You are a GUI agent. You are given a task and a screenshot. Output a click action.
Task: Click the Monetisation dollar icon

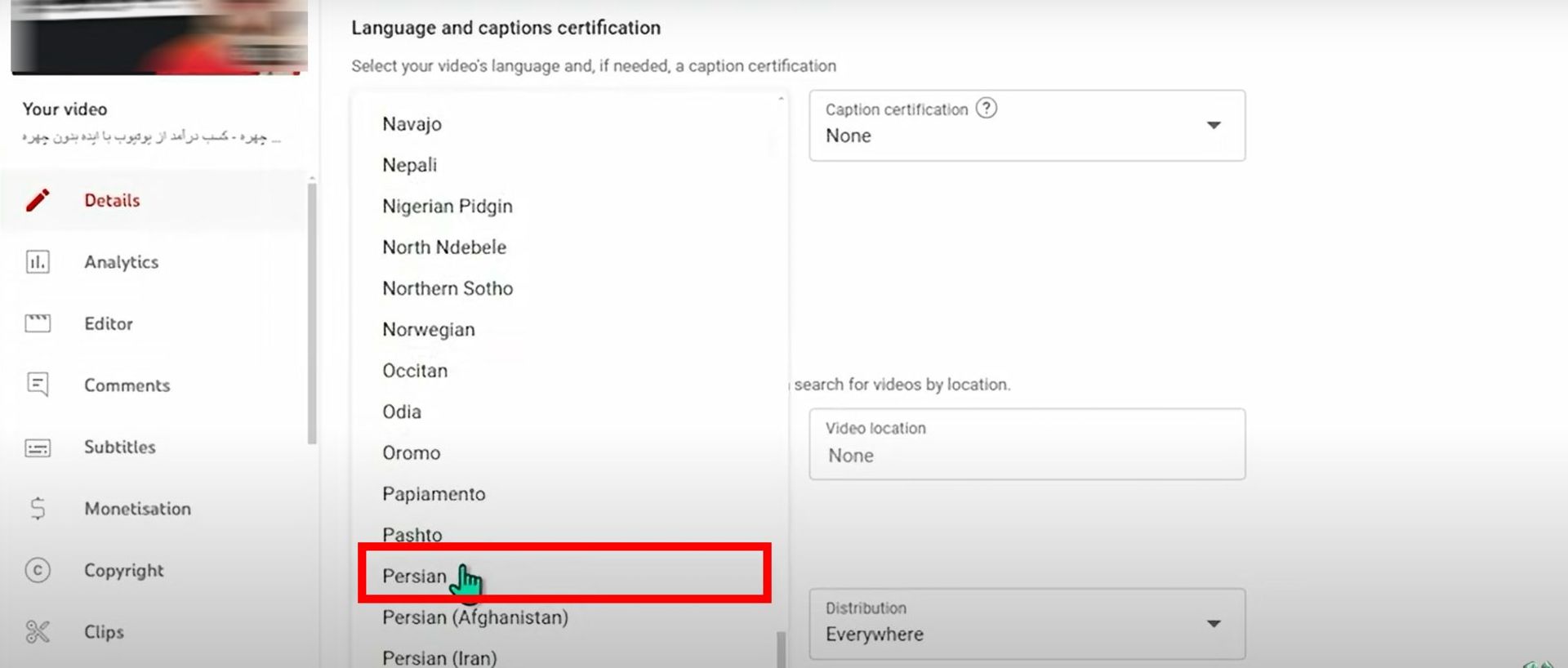pyautogui.click(x=38, y=509)
